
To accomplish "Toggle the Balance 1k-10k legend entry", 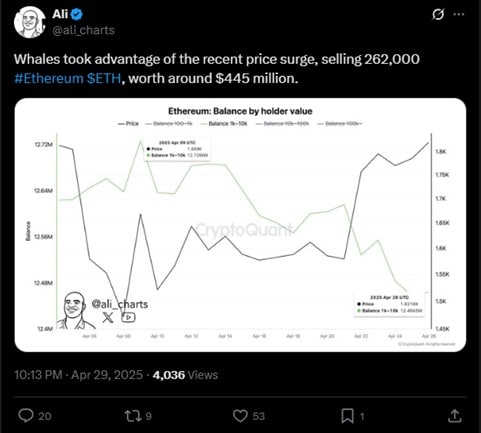I will coord(224,124).
